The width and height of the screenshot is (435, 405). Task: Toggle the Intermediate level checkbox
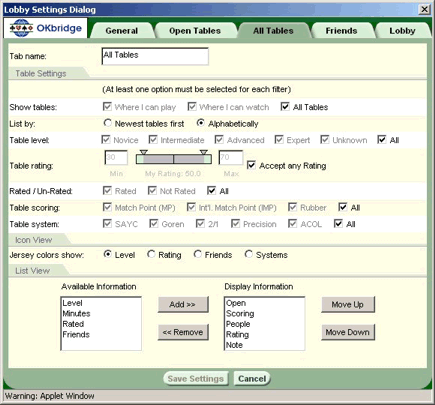(x=153, y=140)
